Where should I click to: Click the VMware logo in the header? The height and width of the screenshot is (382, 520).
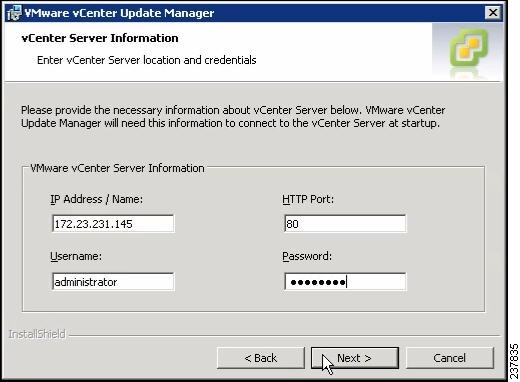[x=468, y=48]
